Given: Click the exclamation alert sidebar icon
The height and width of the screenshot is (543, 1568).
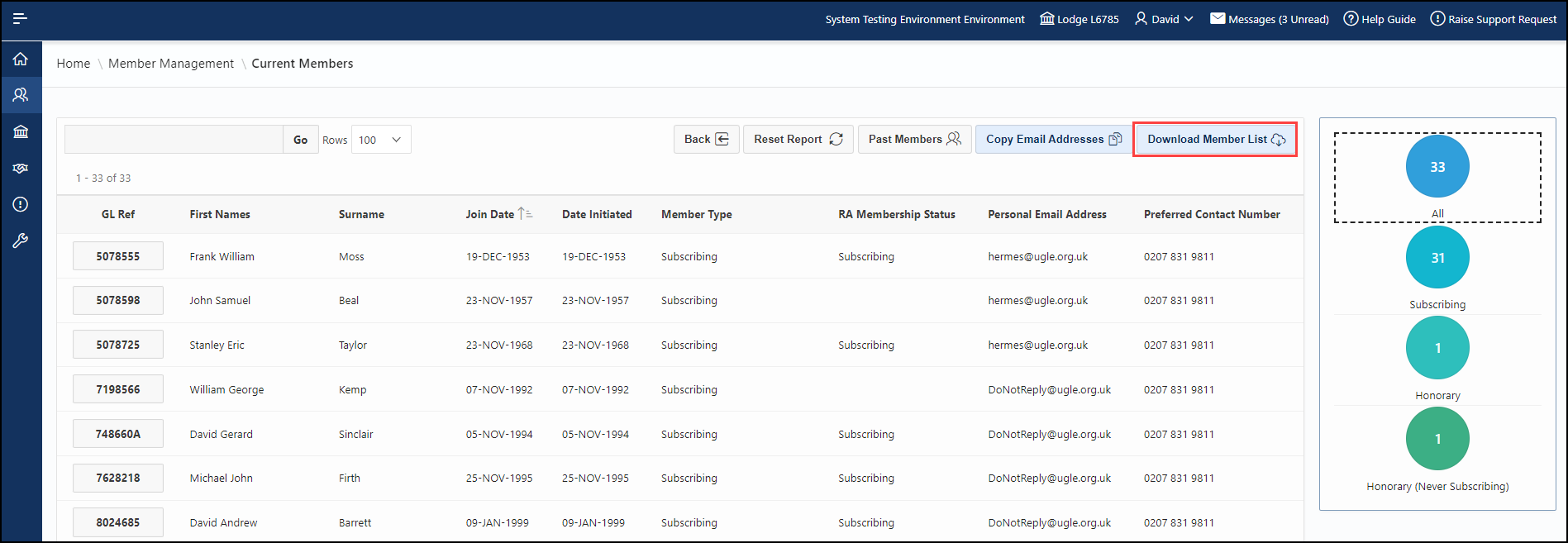Looking at the screenshot, I should 21,204.
